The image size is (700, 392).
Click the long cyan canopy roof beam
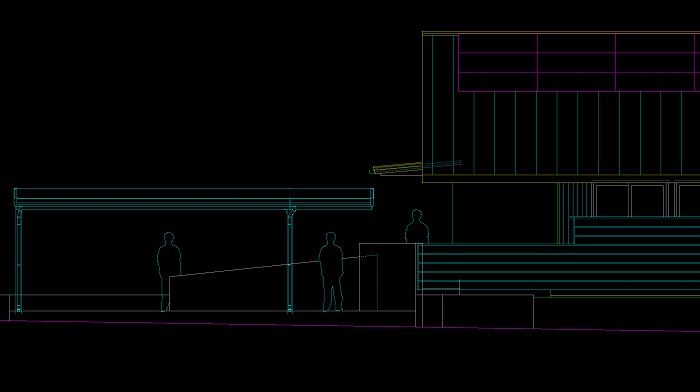click(194, 199)
